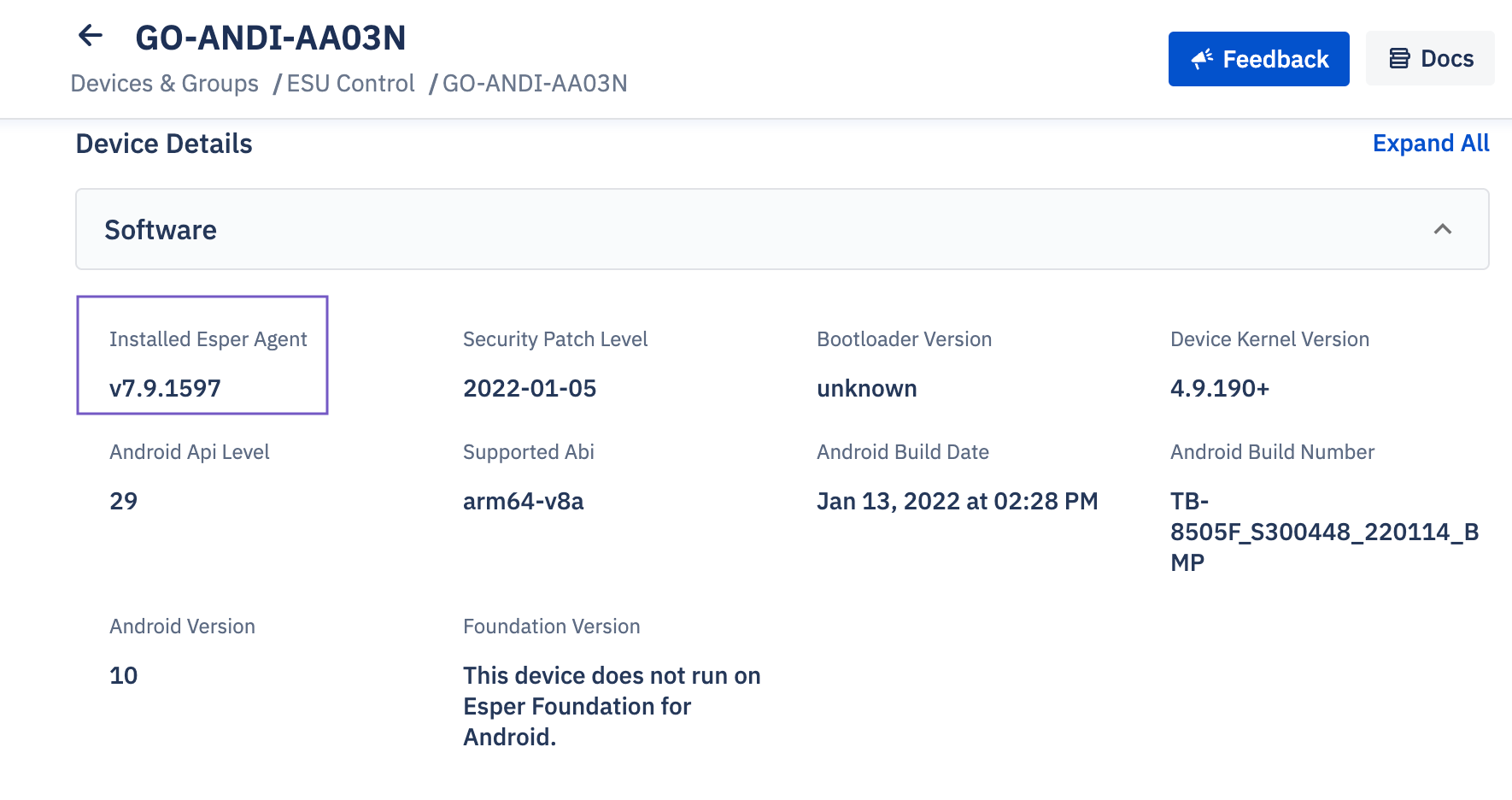This screenshot has height=800, width=1512.
Task: Click the Android Build Number value
Action: pyautogui.click(x=1324, y=532)
